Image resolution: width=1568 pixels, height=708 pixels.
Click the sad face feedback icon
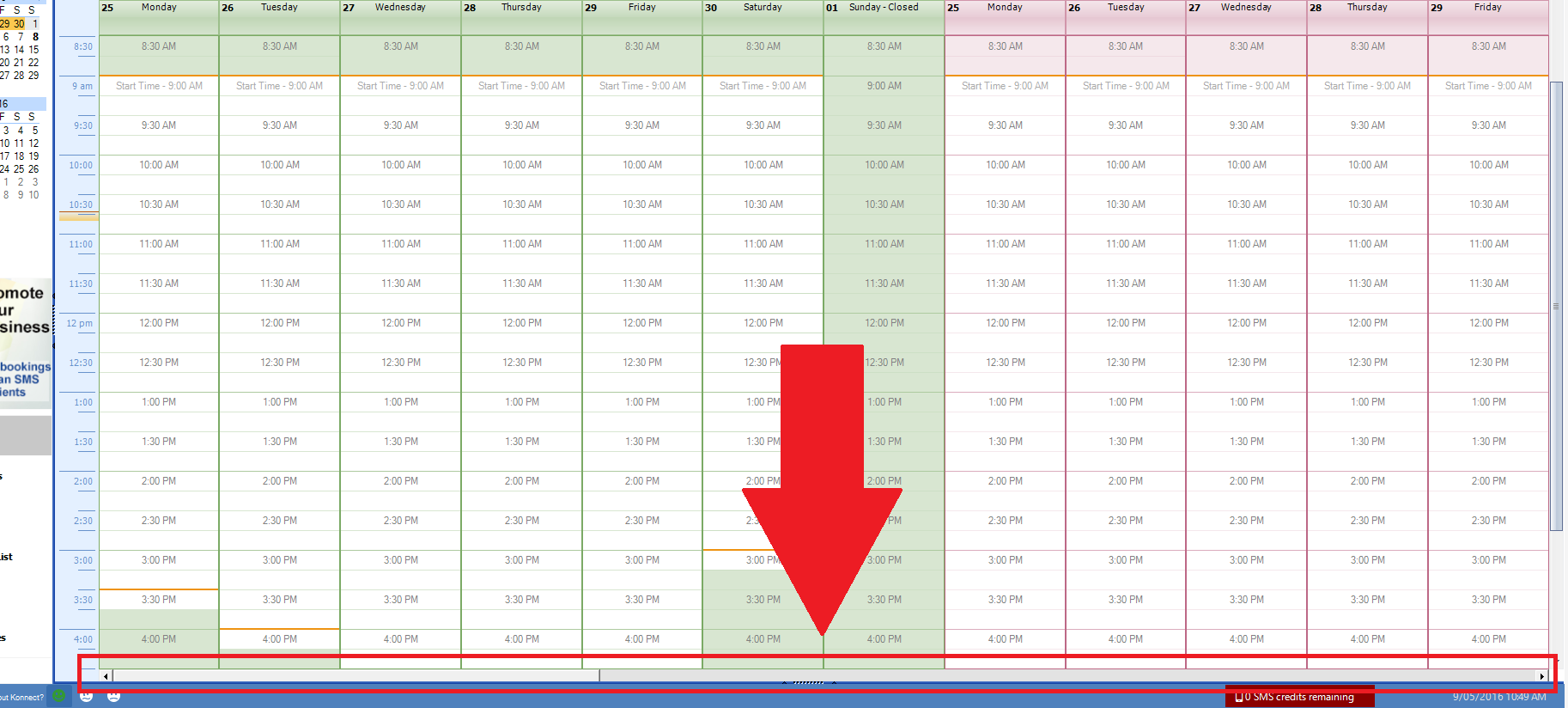click(x=113, y=696)
